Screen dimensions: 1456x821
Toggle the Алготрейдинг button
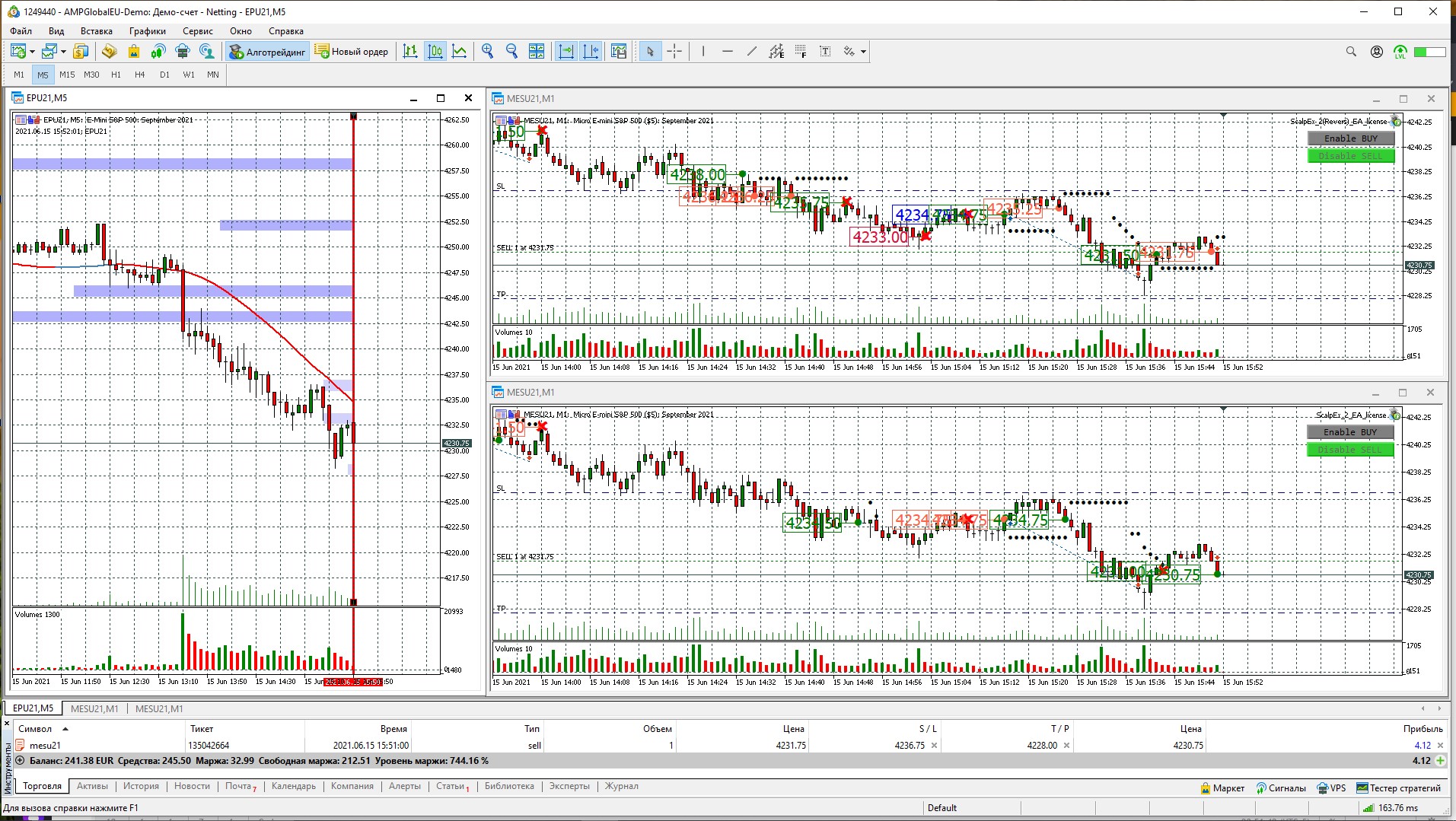tap(268, 52)
